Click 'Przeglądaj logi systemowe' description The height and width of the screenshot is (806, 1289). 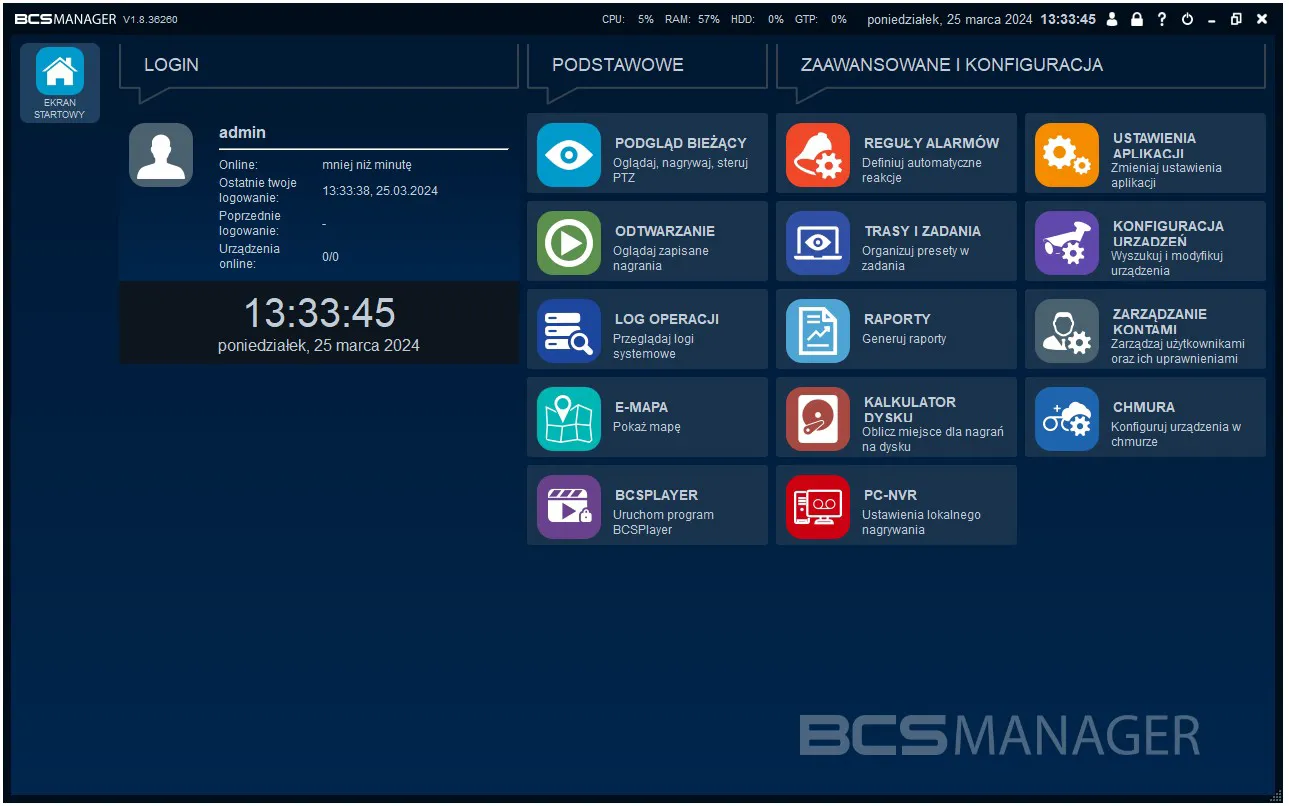(x=653, y=346)
